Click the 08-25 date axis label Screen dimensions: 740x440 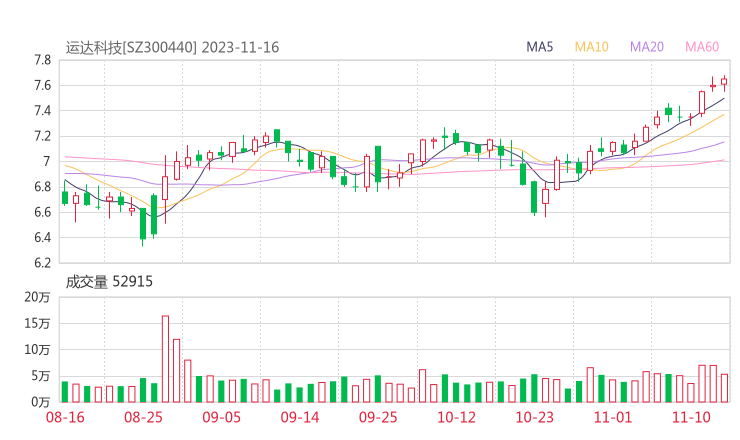143,417
